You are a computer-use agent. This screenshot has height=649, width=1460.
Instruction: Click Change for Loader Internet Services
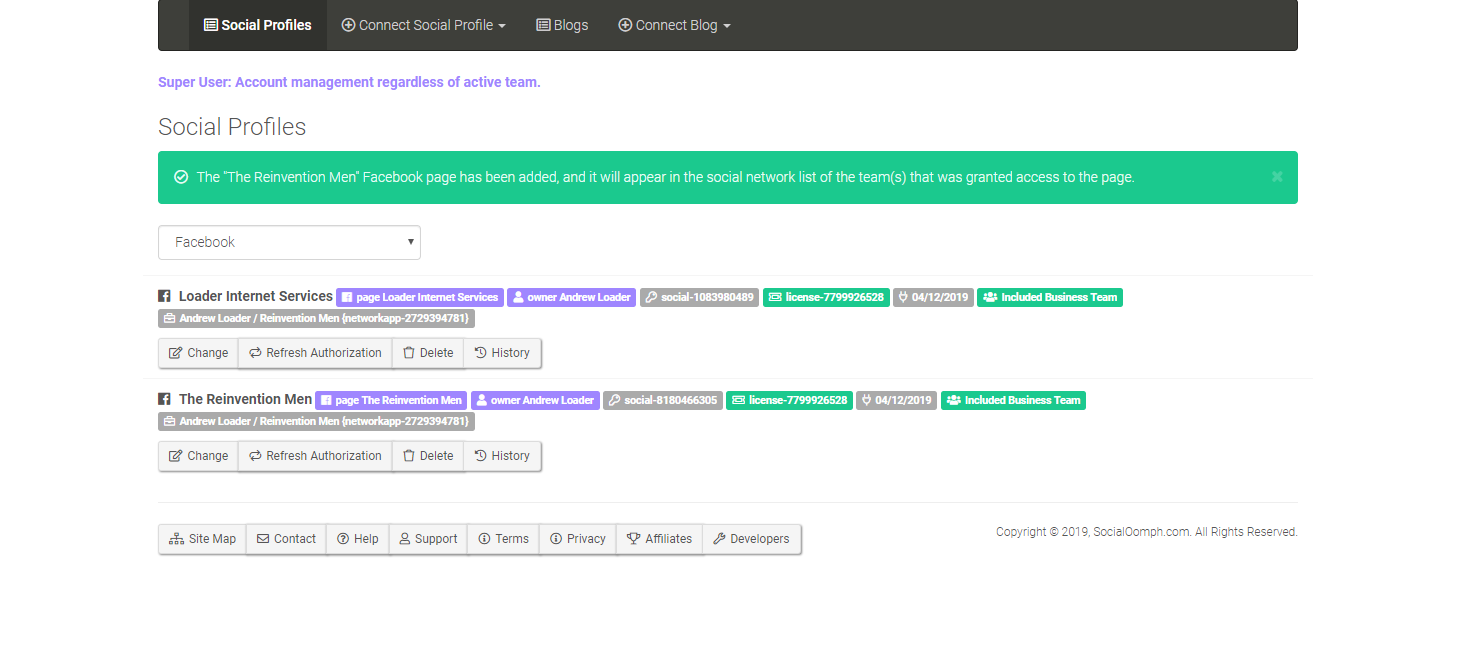(197, 353)
